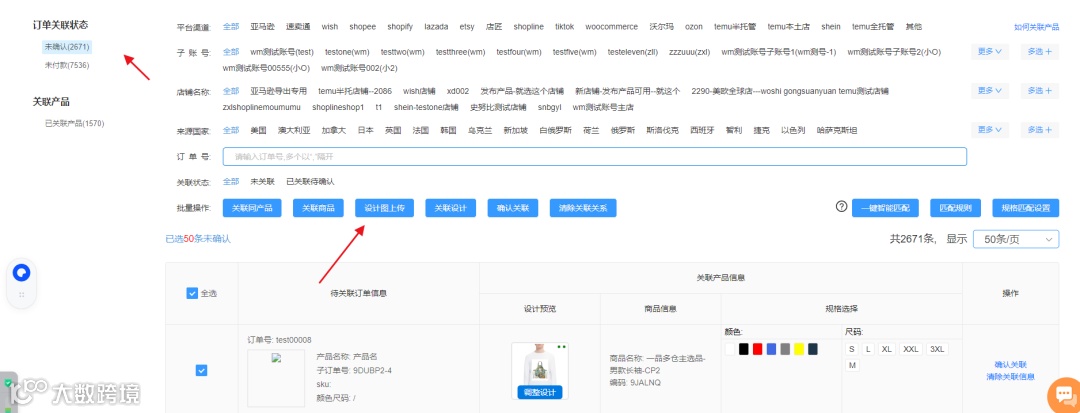1080x413 pixels.
Task: Filter source country by 美国
Action: coord(258,130)
